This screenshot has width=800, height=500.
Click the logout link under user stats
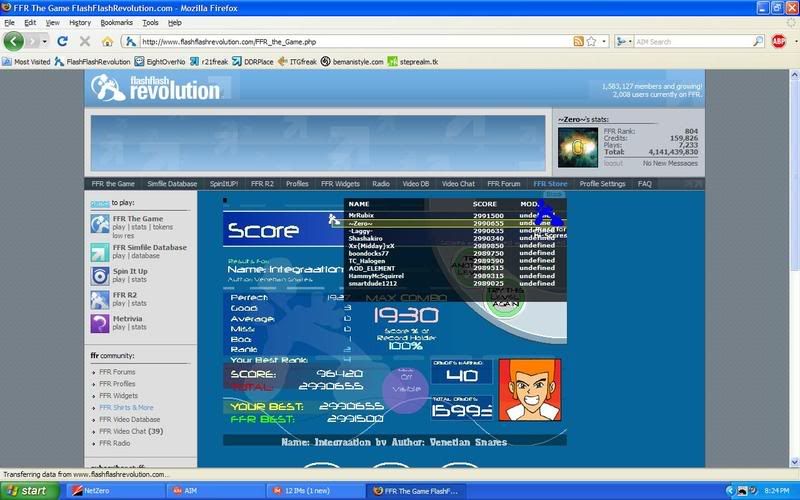coord(613,162)
